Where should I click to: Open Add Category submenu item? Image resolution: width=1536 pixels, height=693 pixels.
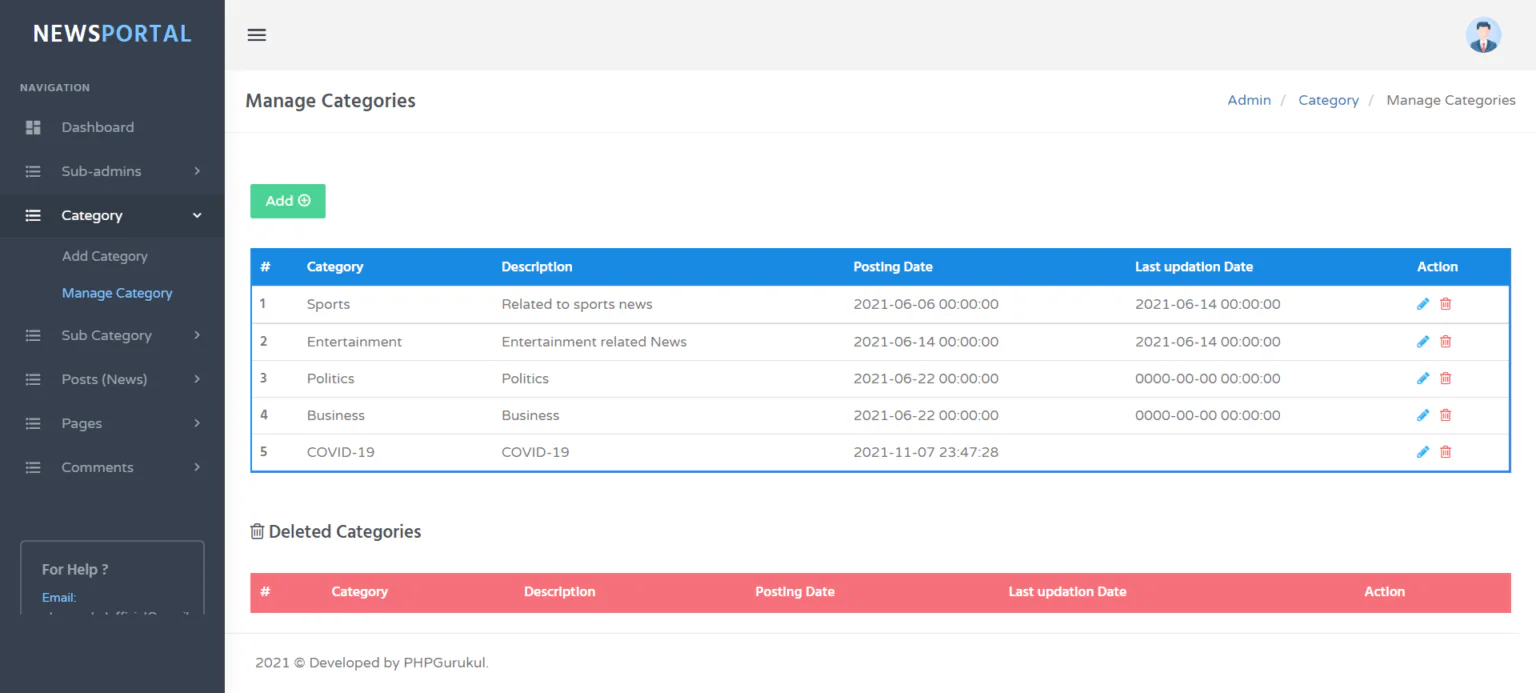(105, 256)
